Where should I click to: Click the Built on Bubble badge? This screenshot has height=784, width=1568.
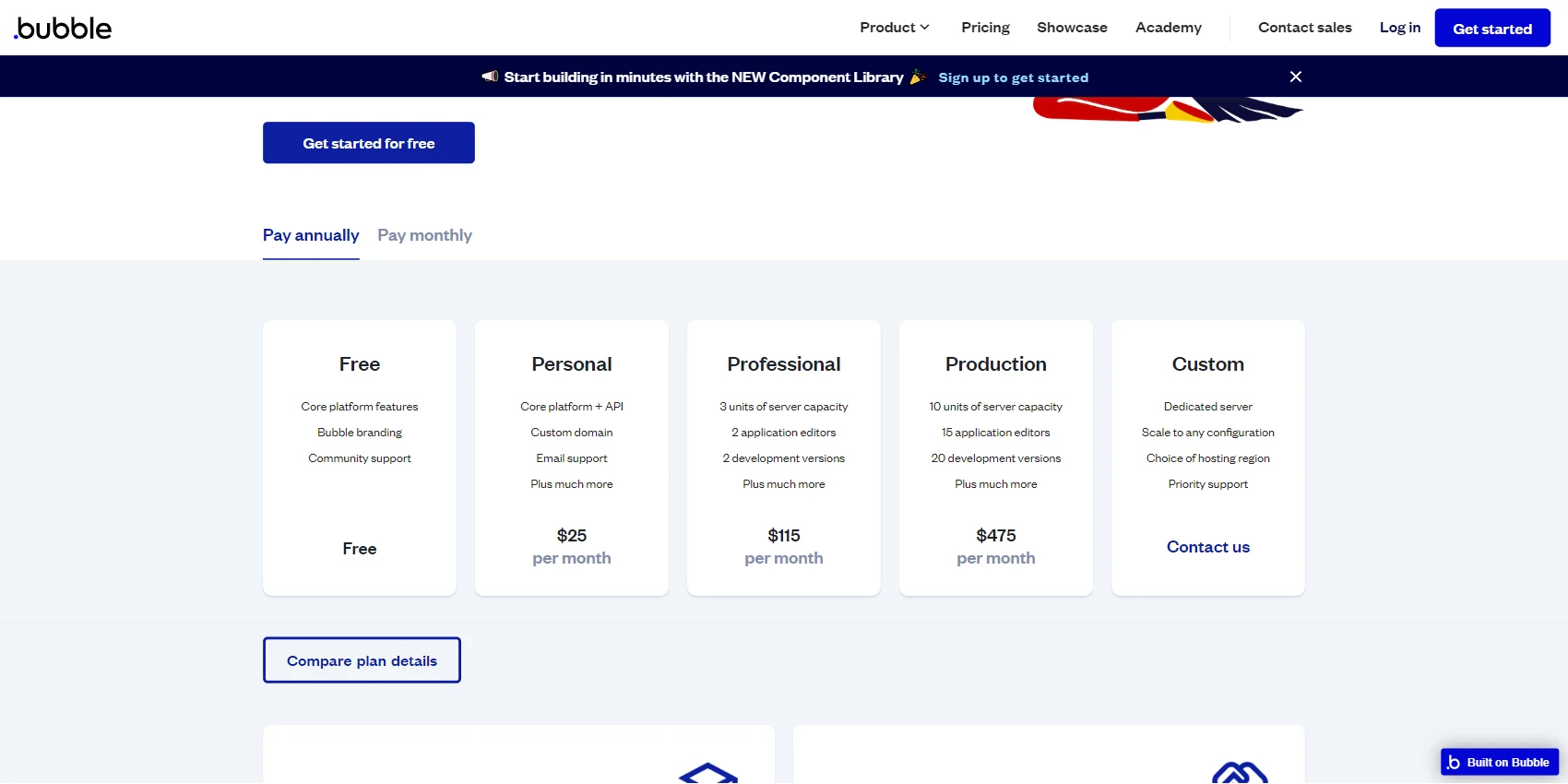pos(1500,762)
